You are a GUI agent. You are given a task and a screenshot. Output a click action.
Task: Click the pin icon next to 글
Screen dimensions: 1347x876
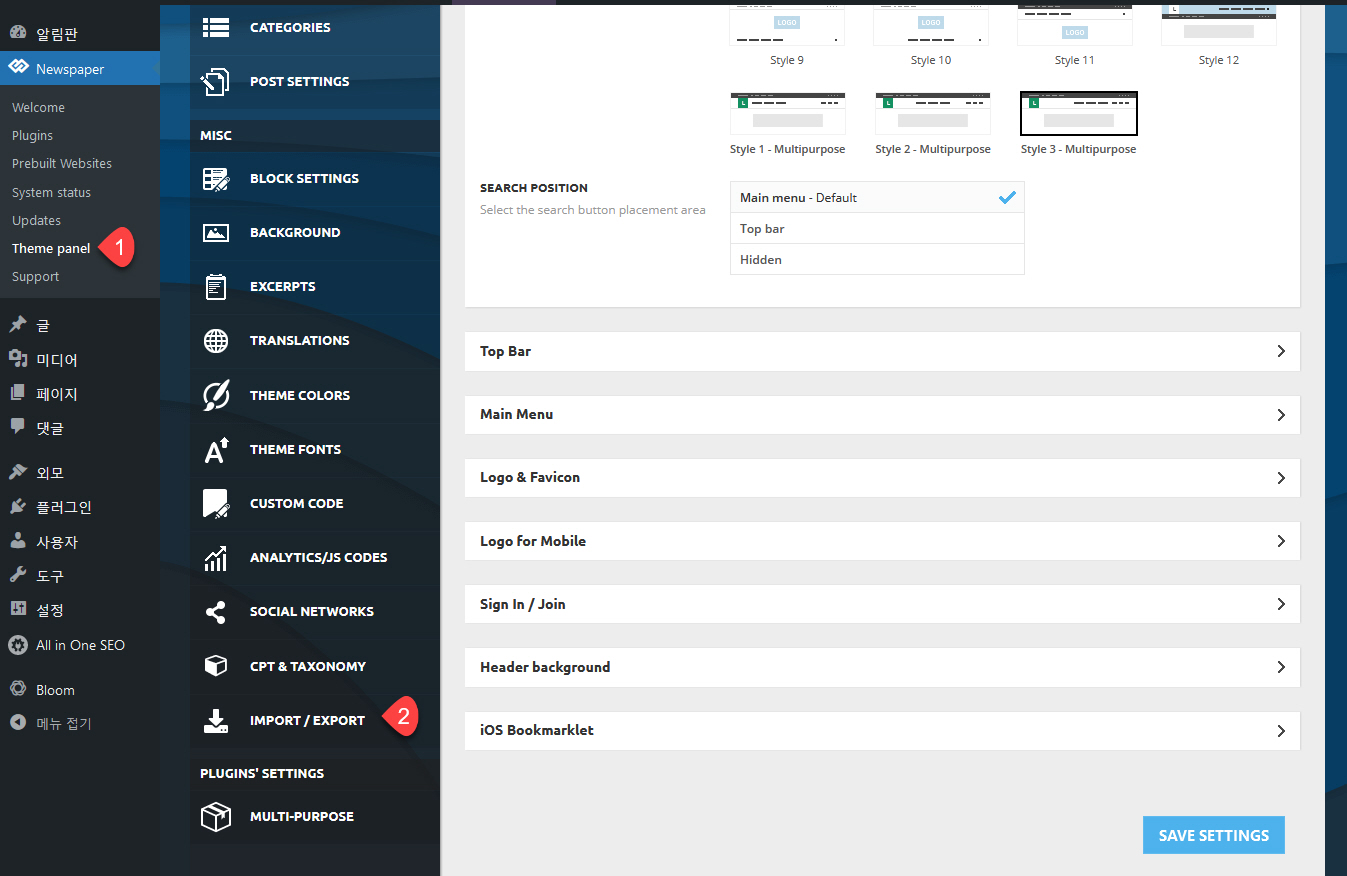tap(18, 325)
